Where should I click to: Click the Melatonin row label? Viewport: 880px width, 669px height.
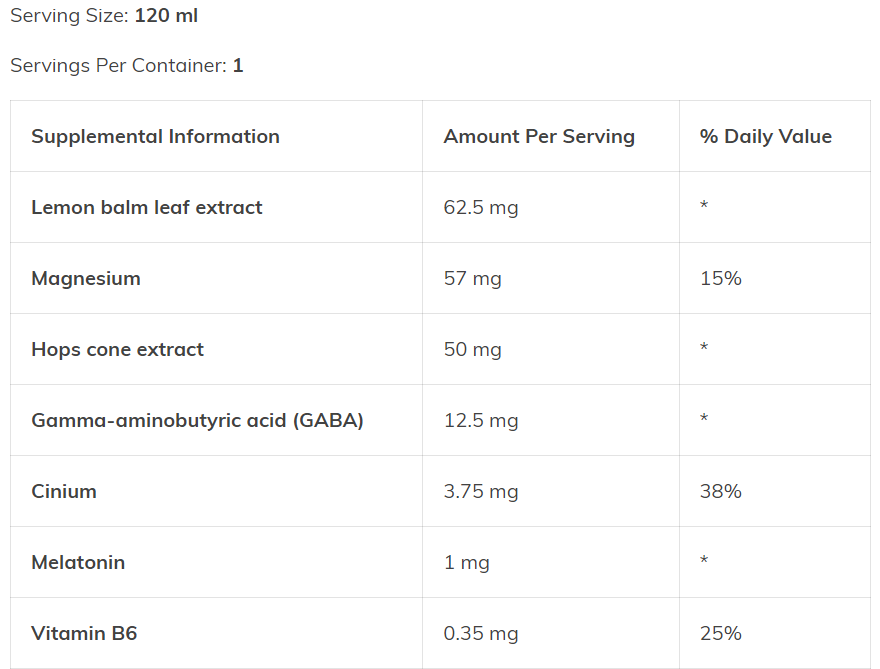point(78,562)
